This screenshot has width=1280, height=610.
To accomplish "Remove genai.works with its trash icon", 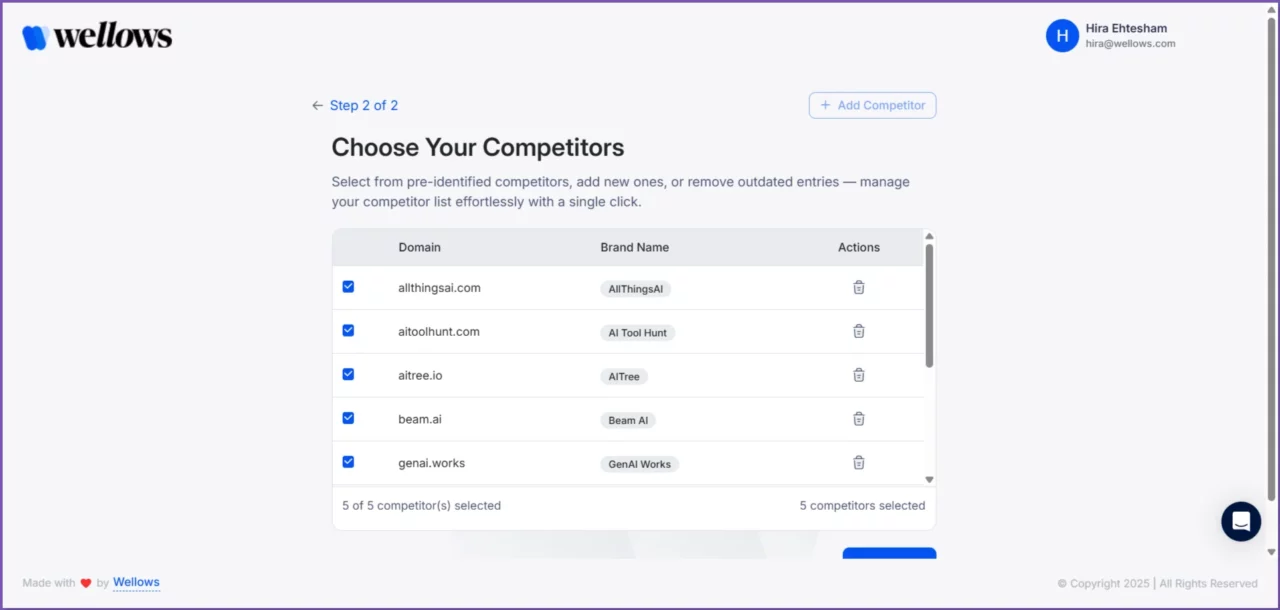I will 858,462.
